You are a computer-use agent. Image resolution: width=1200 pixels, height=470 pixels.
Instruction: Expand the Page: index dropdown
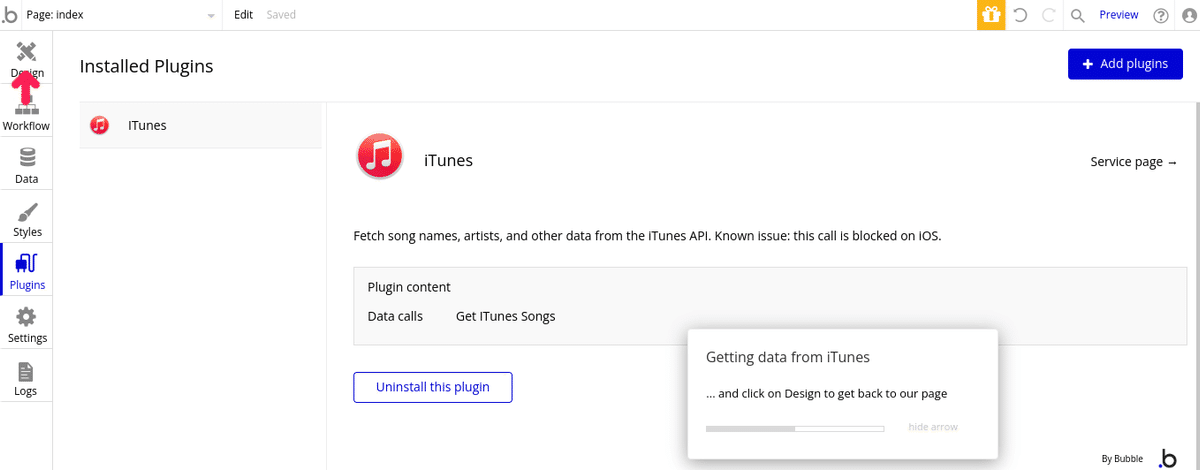(x=120, y=15)
